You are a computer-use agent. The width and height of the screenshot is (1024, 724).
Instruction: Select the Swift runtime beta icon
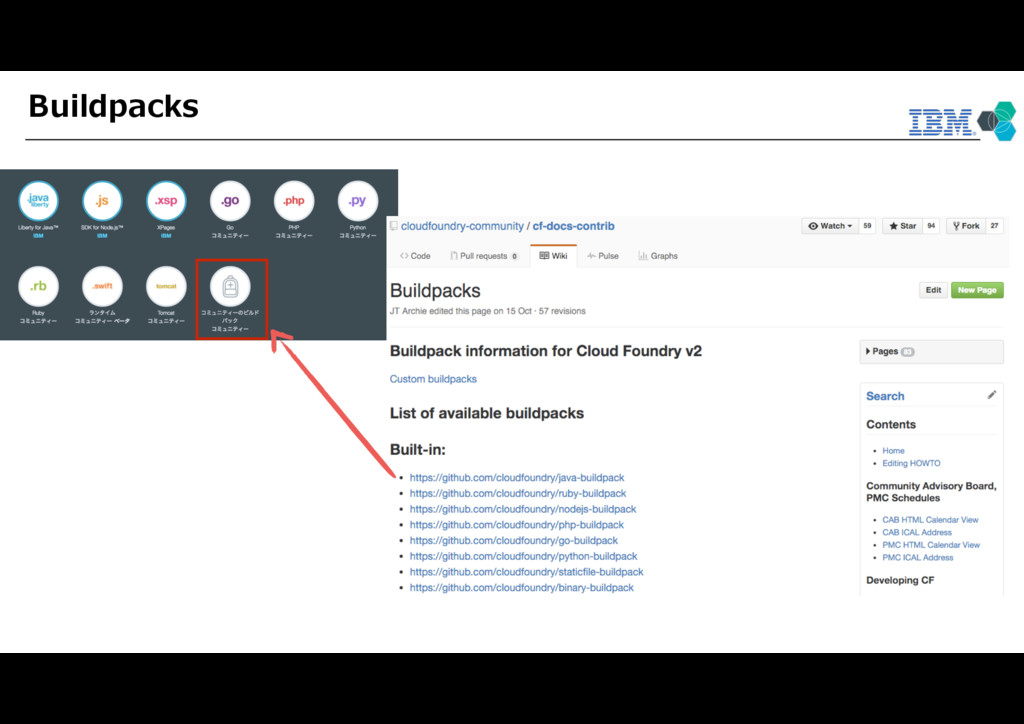102,286
